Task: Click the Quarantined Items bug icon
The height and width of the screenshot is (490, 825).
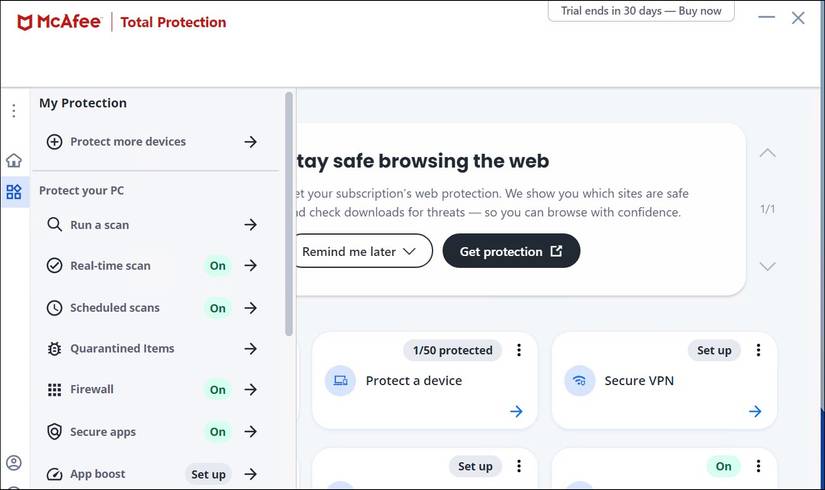Action: [54, 349]
